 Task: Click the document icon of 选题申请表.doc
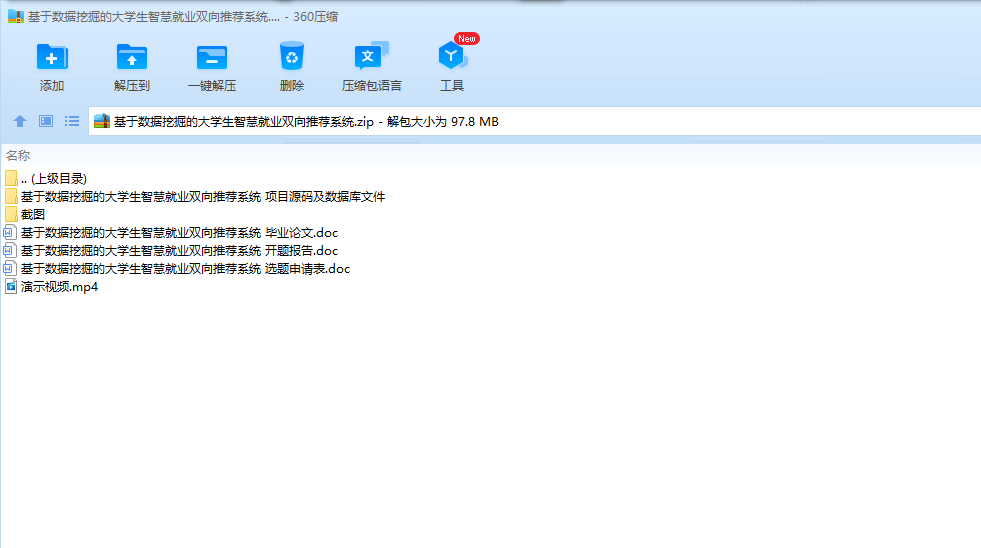click(x=9, y=269)
